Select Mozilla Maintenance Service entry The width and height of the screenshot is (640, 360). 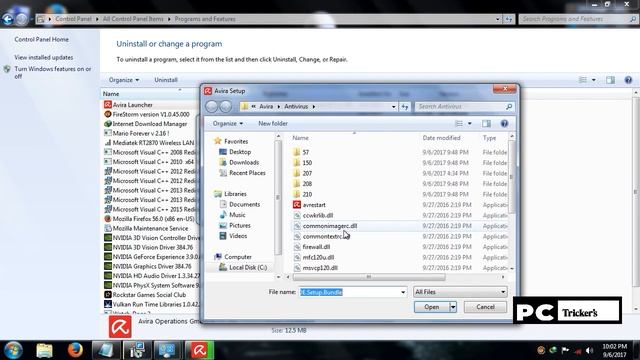point(150,229)
